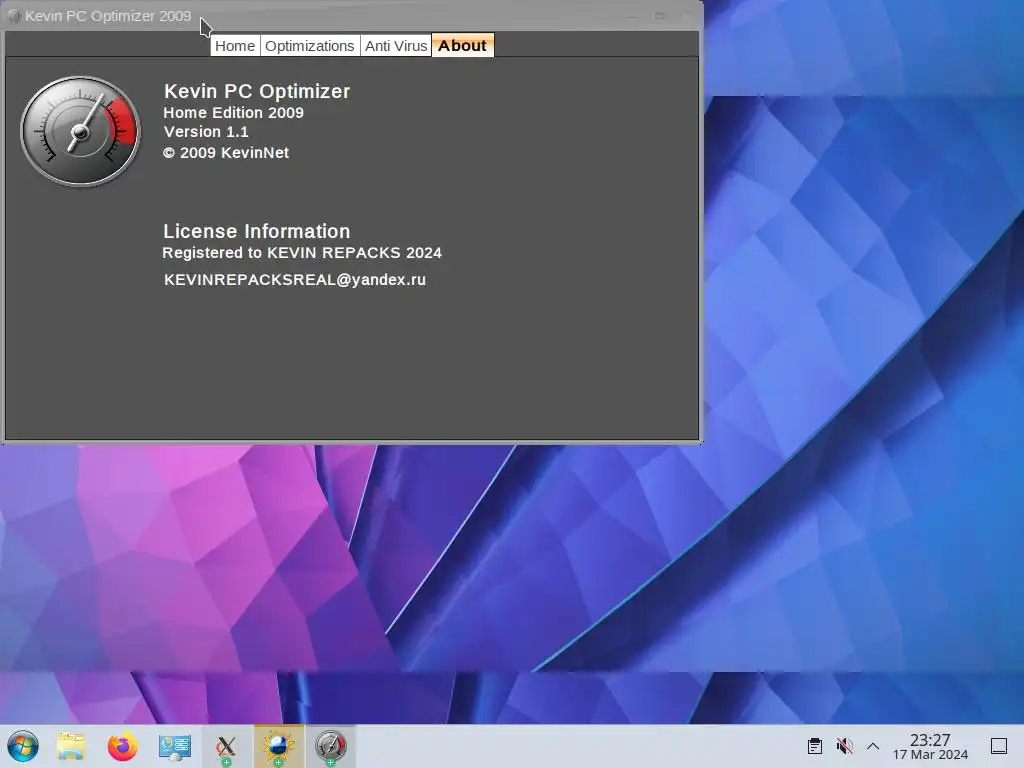The height and width of the screenshot is (768, 1024).
Task: Click the show desktop button
Action: pos(999,746)
